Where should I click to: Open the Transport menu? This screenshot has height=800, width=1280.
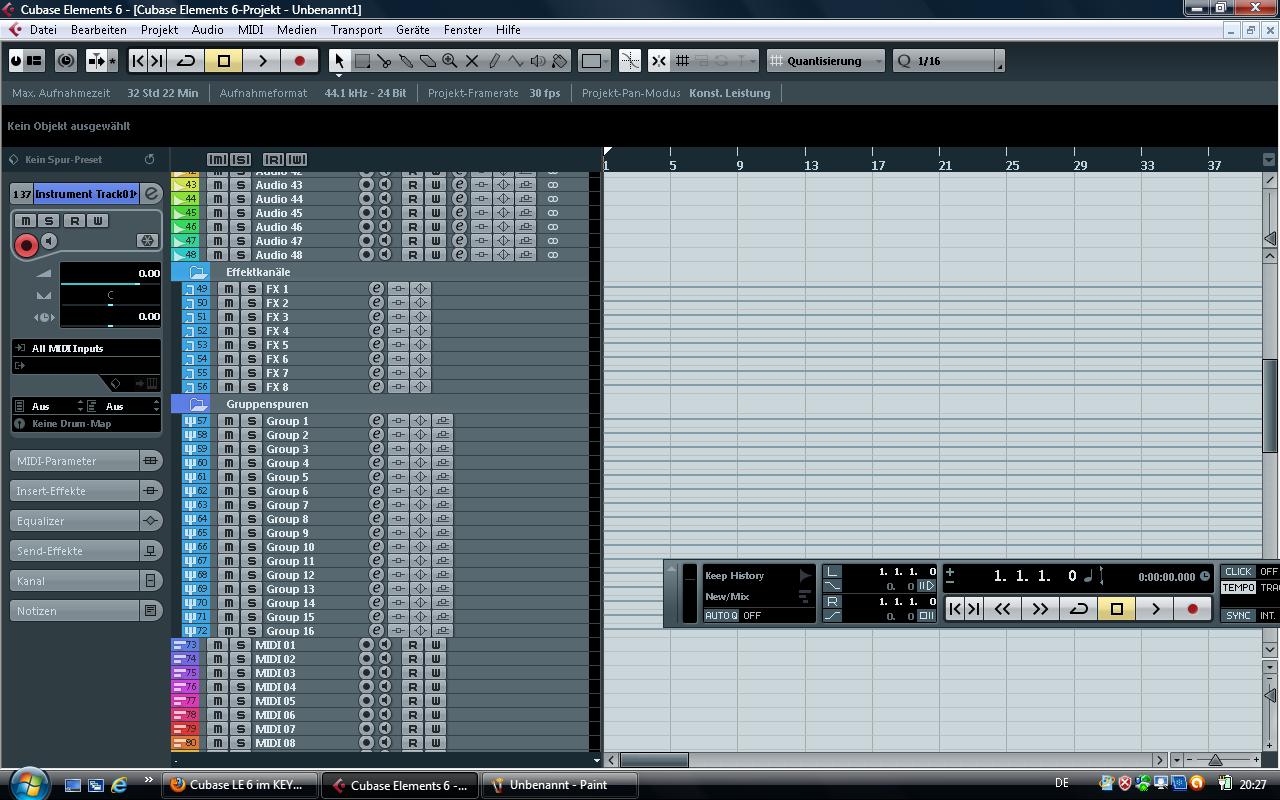pos(356,30)
